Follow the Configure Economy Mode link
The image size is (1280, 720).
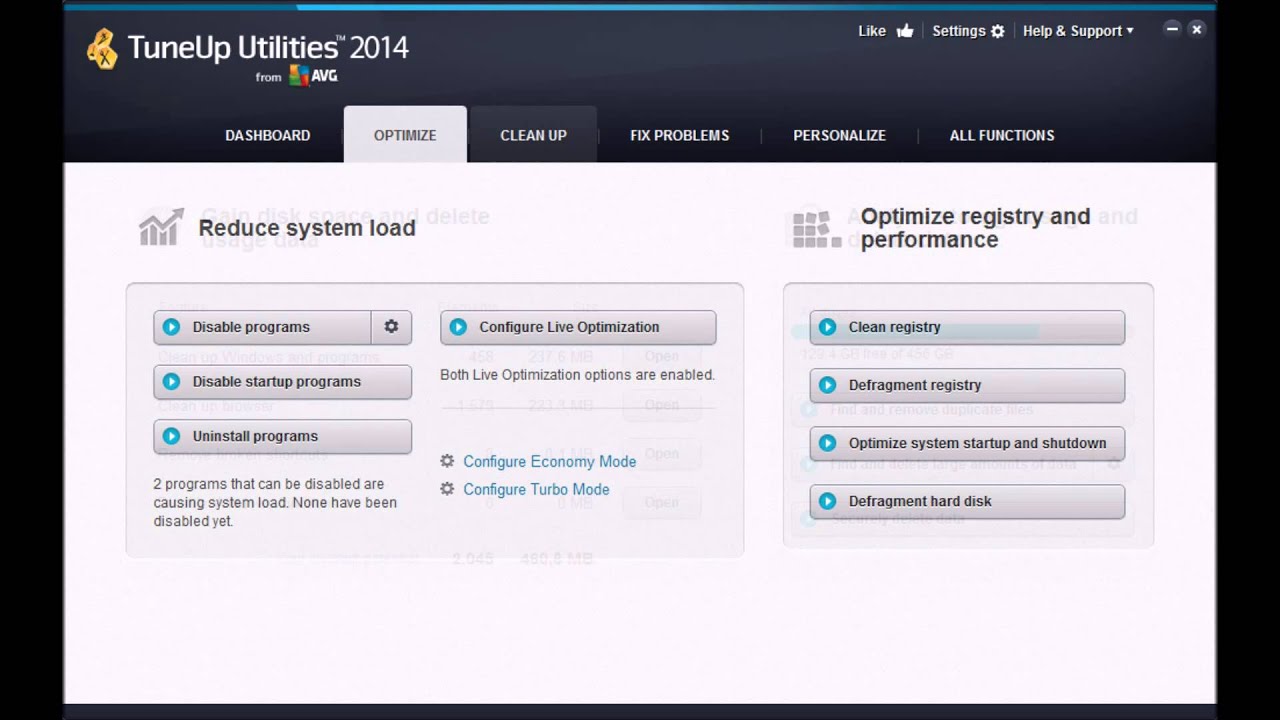pyautogui.click(x=549, y=461)
